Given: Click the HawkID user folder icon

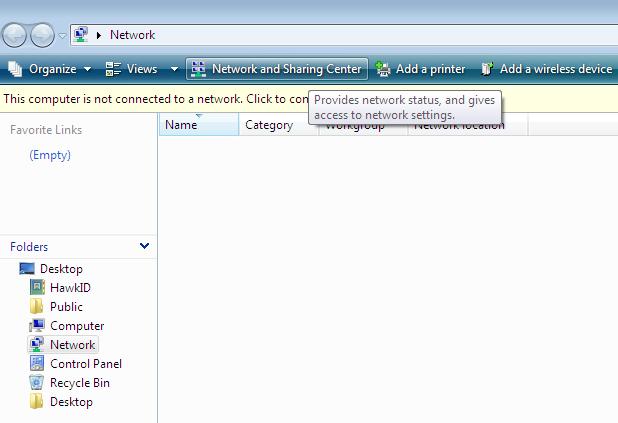Looking at the screenshot, I should (x=37, y=287).
